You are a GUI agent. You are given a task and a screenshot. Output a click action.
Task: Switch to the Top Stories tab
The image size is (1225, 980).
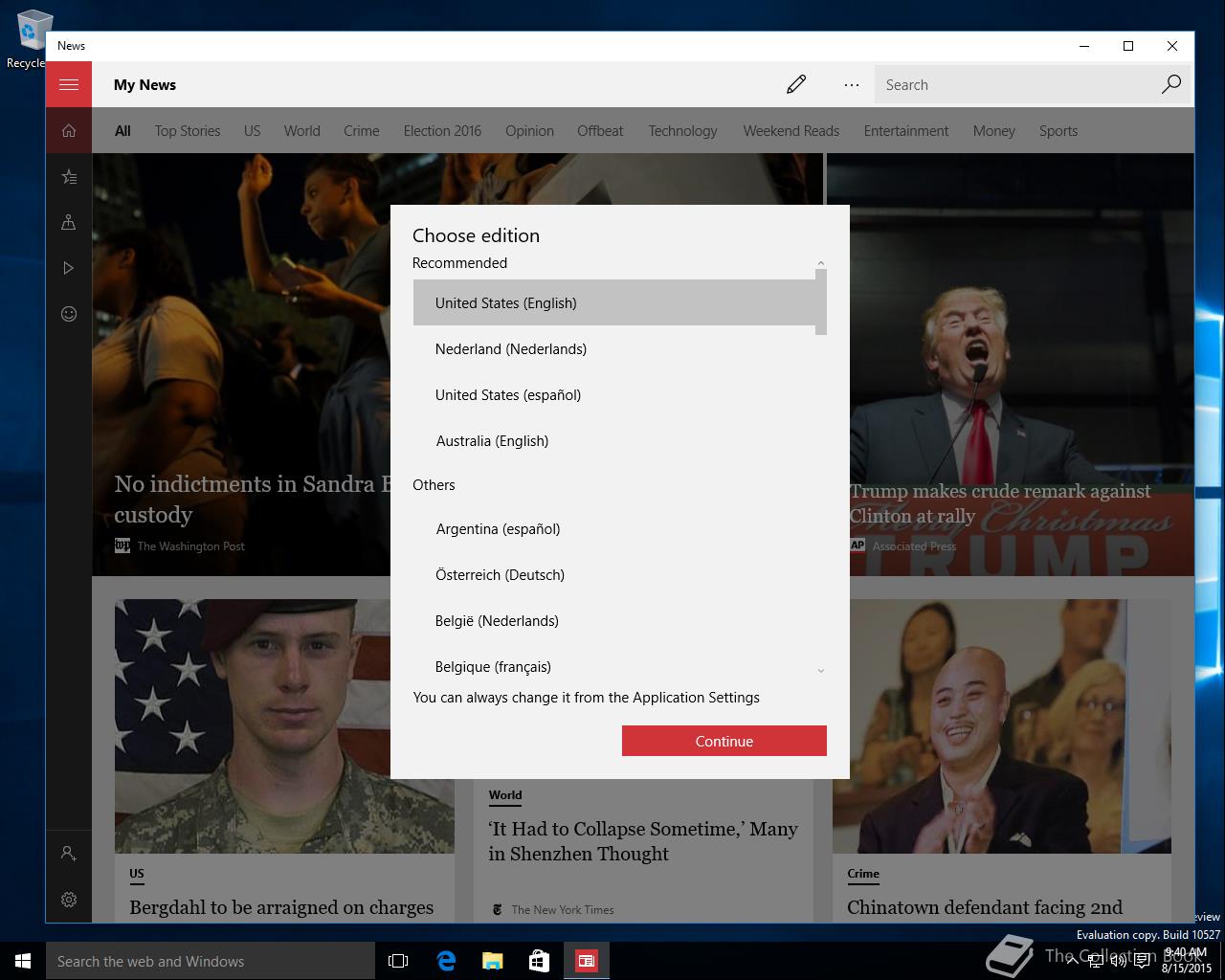coord(188,130)
